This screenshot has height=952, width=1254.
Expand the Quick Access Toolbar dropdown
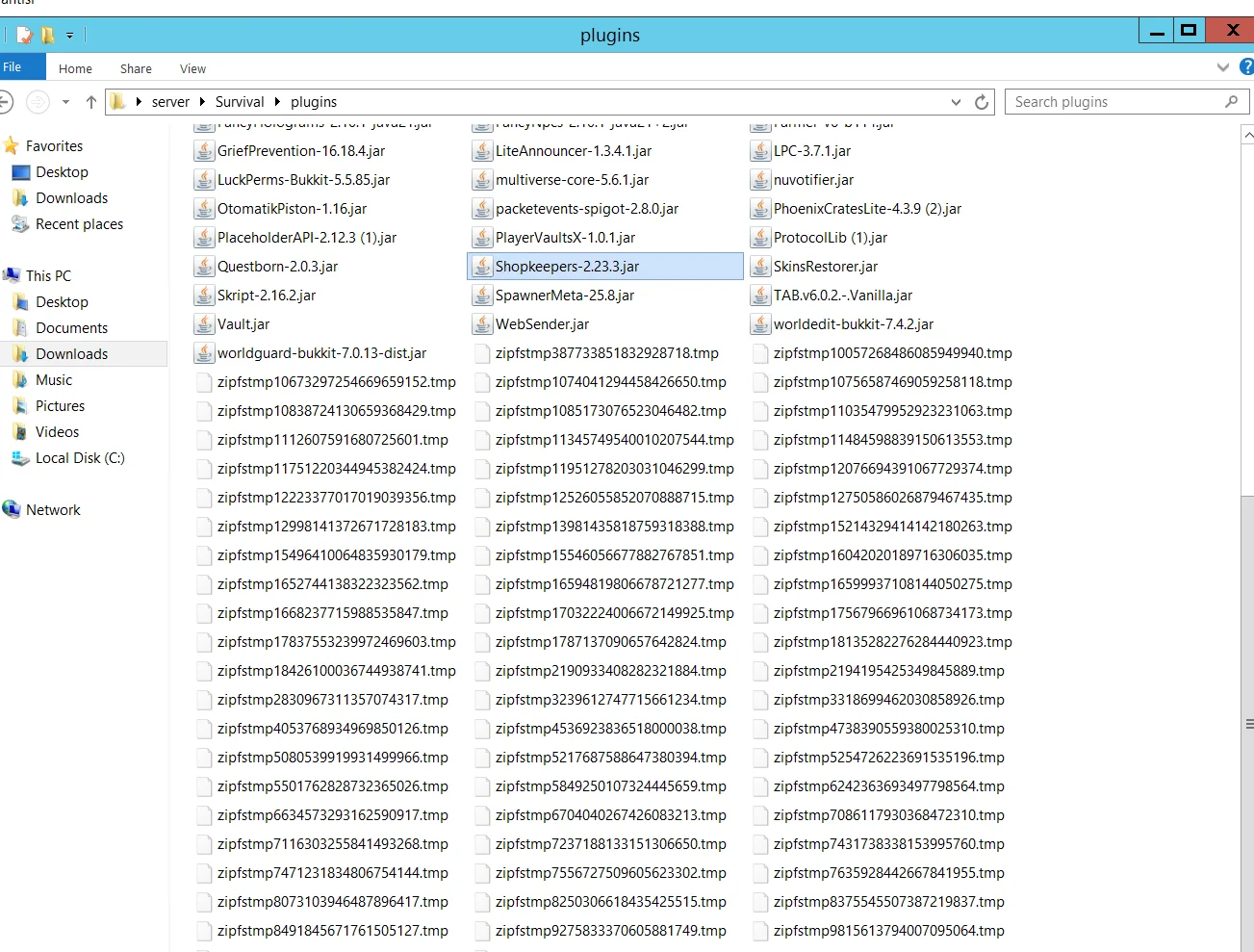tap(69, 36)
